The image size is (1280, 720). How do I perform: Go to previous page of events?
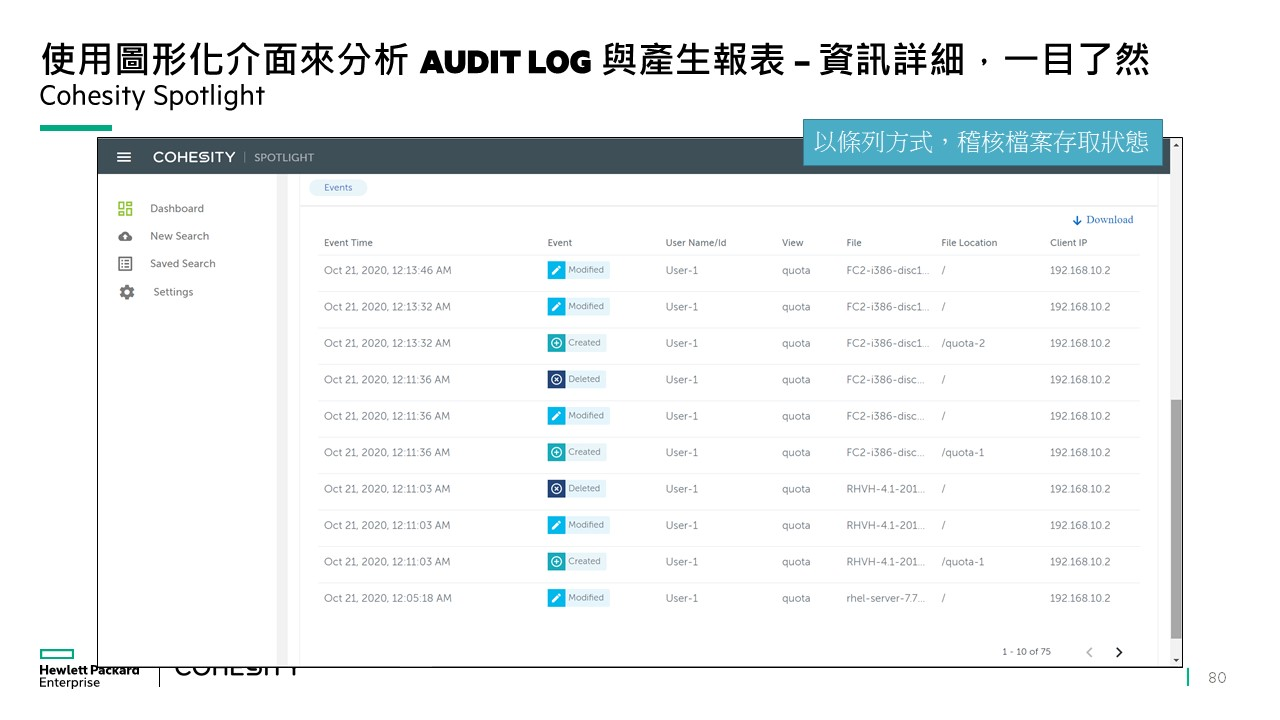click(1089, 652)
